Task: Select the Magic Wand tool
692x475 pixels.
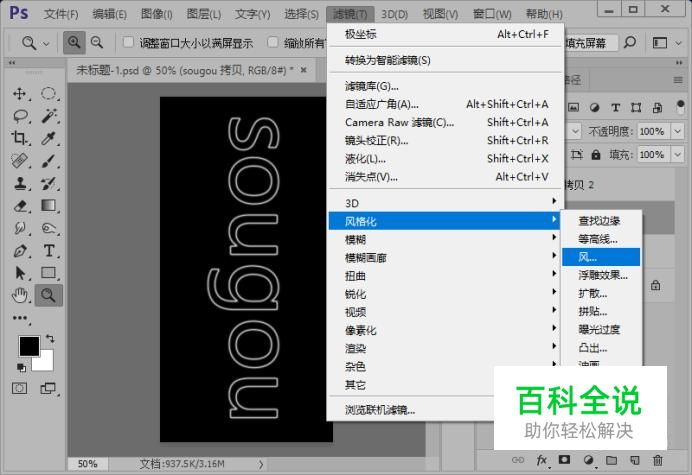Action: [x=49, y=116]
